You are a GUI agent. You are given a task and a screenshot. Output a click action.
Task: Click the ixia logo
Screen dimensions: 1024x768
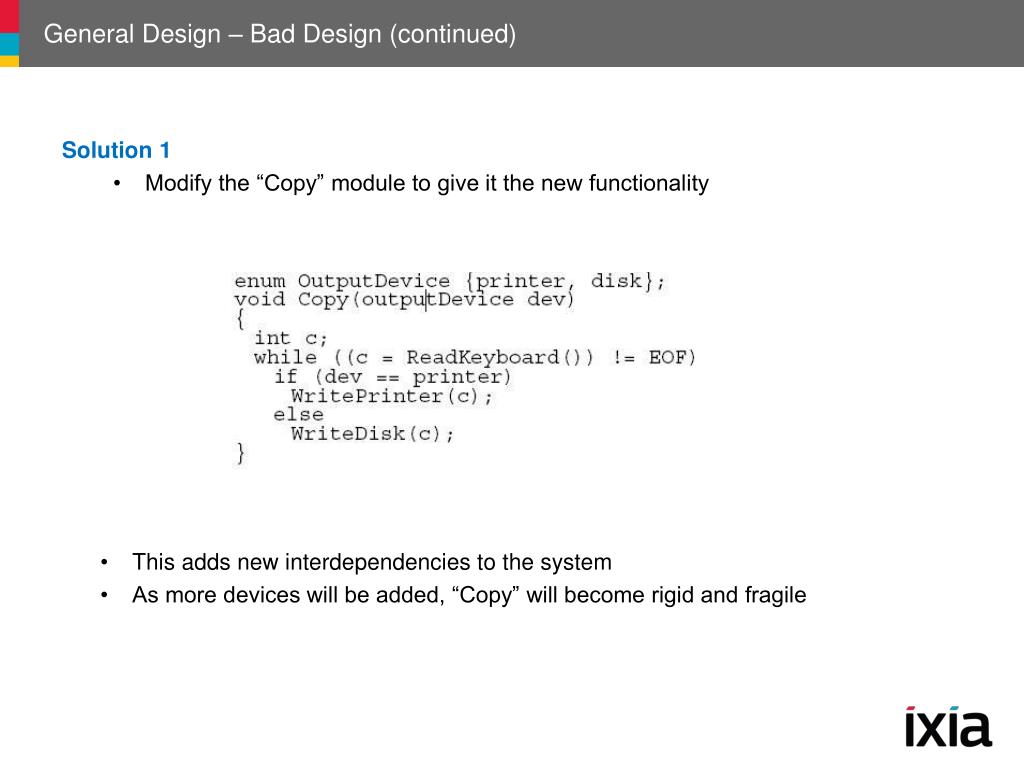coord(948,726)
